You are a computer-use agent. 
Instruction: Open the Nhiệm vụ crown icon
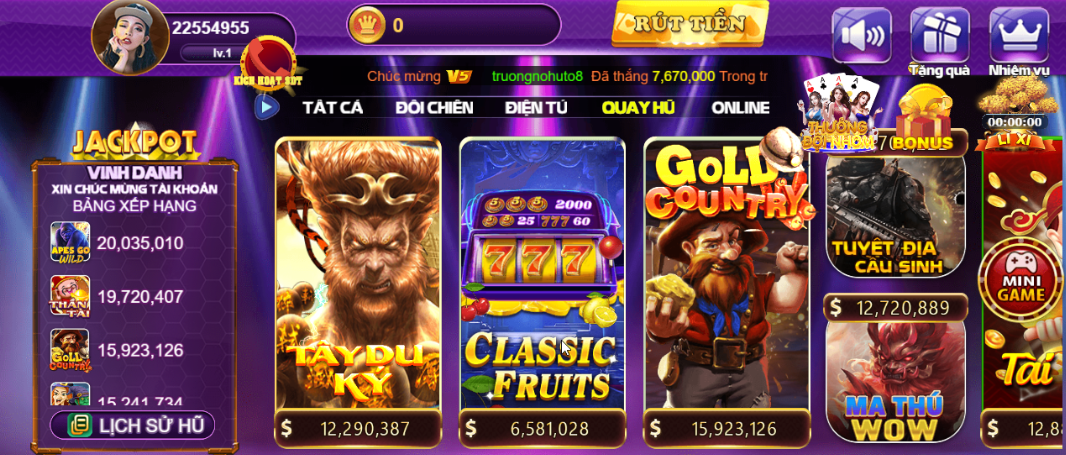click(x=1018, y=35)
